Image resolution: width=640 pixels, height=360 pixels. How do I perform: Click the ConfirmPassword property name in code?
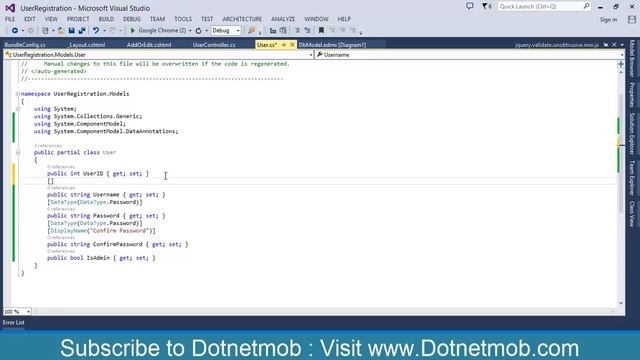coord(118,244)
